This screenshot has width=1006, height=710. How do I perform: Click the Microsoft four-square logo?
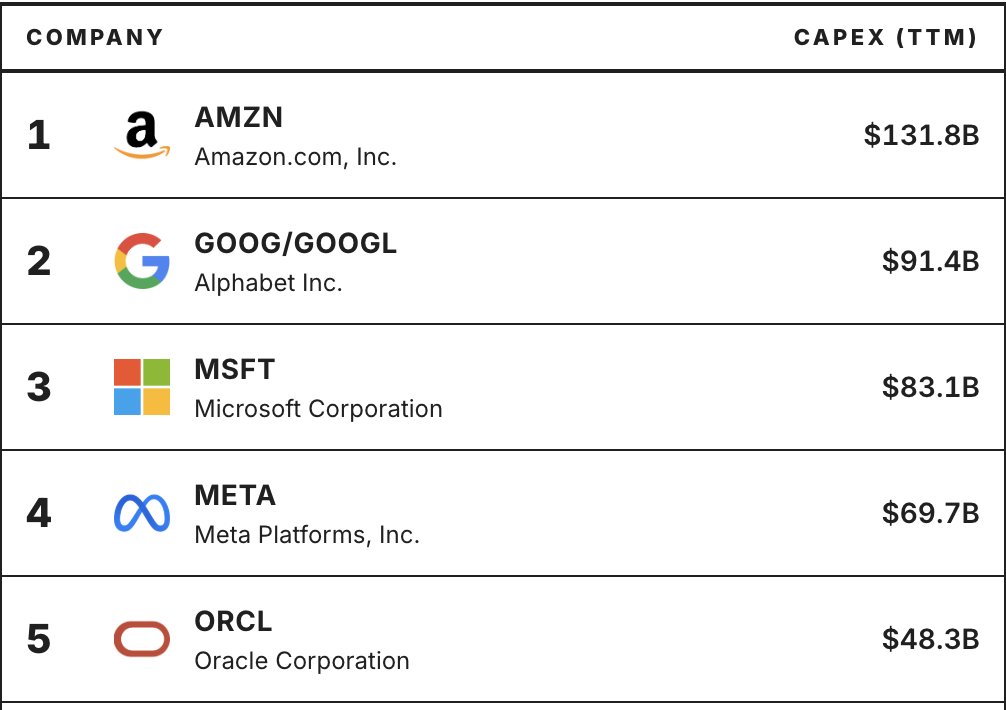click(x=142, y=388)
